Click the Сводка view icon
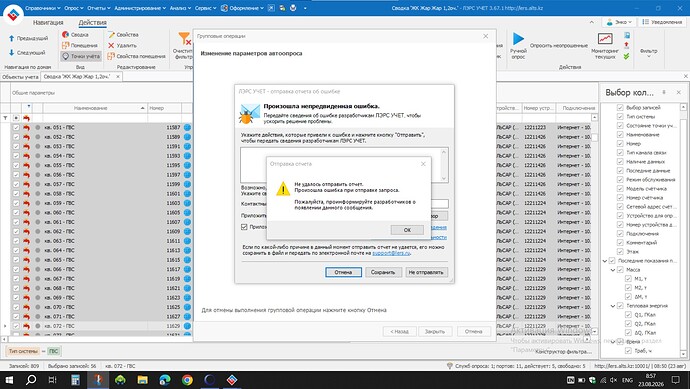Screen dimensions: 690x389 click(x=66, y=34)
